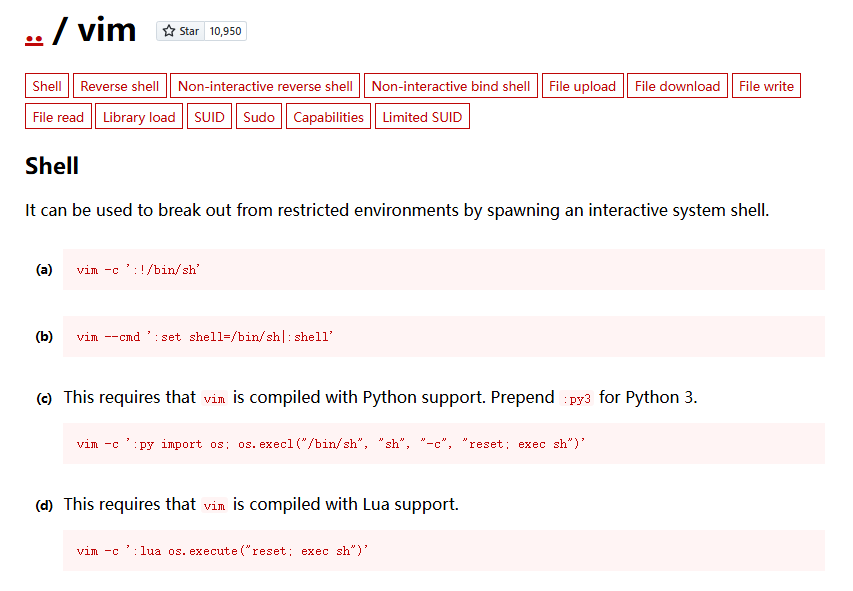Select the File write tag
The height and width of the screenshot is (591, 853).
(x=766, y=86)
